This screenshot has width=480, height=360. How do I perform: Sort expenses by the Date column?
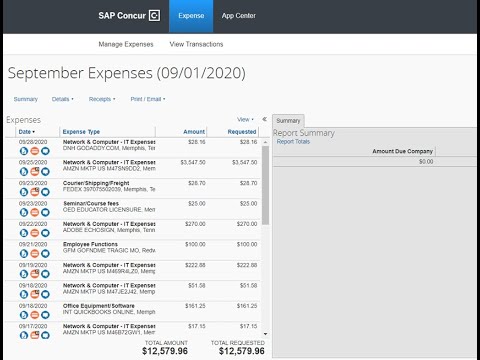point(27,132)
